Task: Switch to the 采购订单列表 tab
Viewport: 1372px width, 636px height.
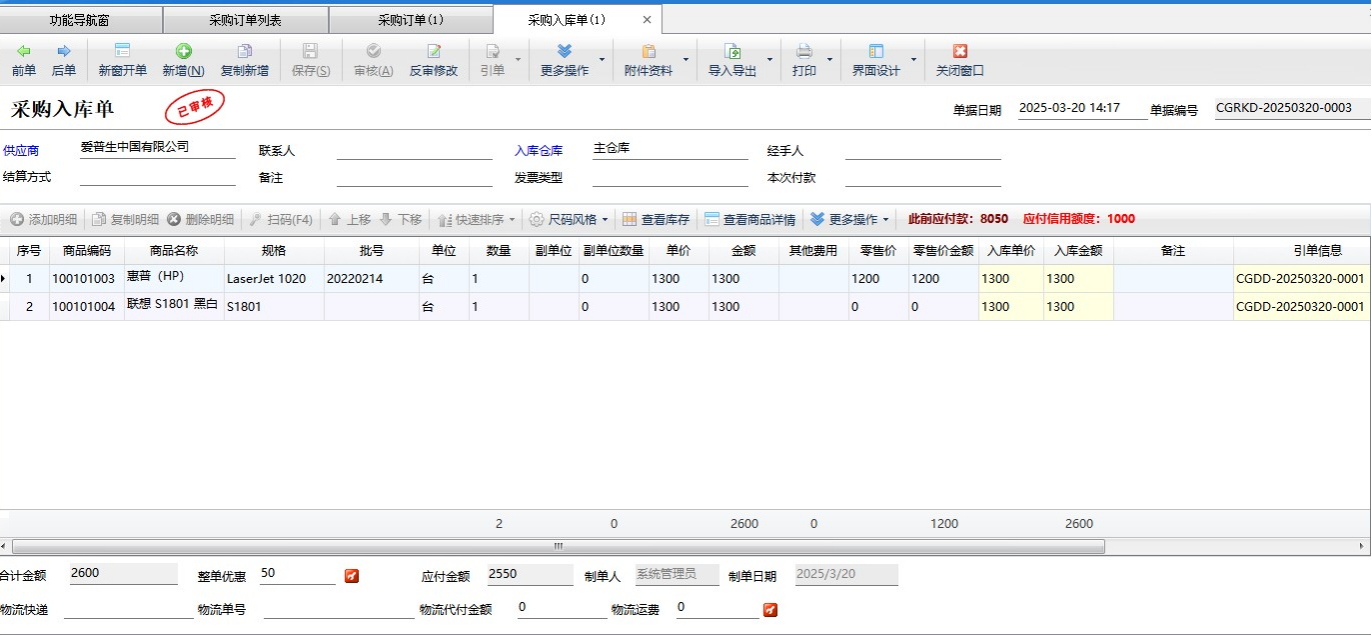Action: tap(245, 20)
